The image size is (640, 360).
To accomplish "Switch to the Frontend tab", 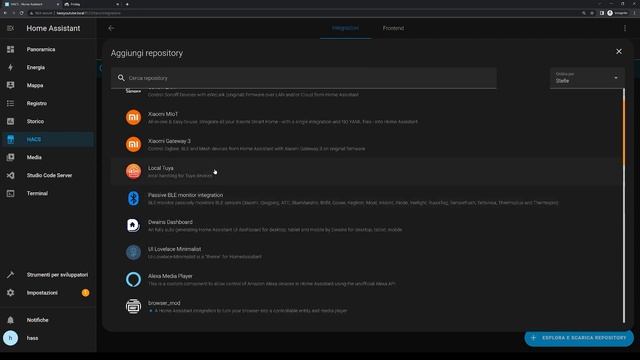I will pyautogui.click(x=393, y=28).
